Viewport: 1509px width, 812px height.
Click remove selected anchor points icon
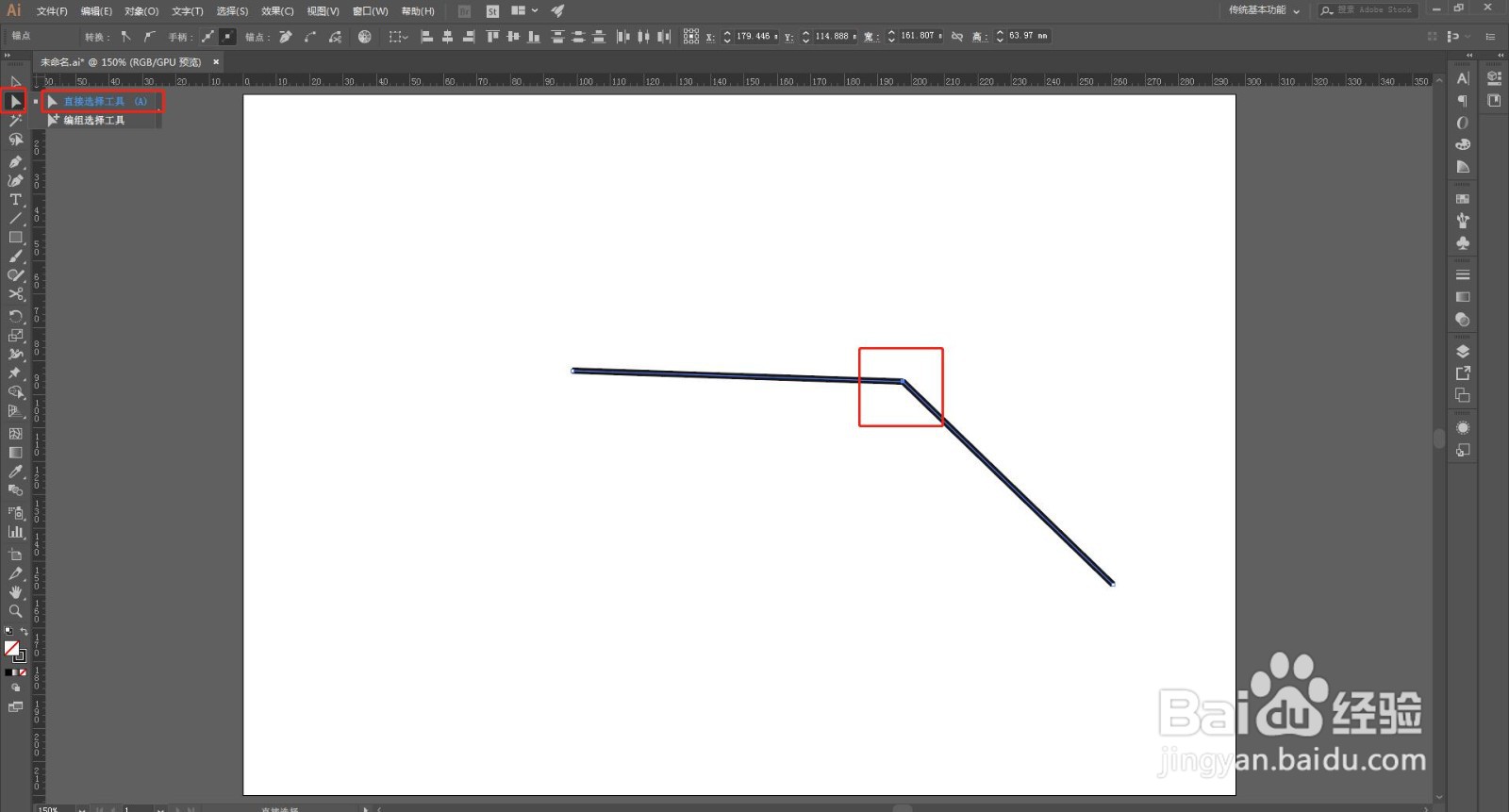coord(285,37)
